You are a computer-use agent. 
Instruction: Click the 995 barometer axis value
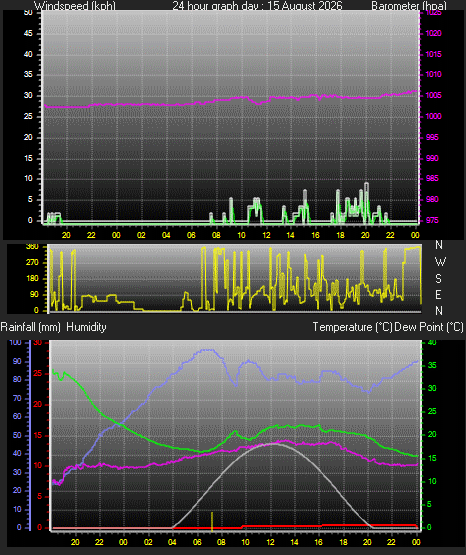[432, 137]
